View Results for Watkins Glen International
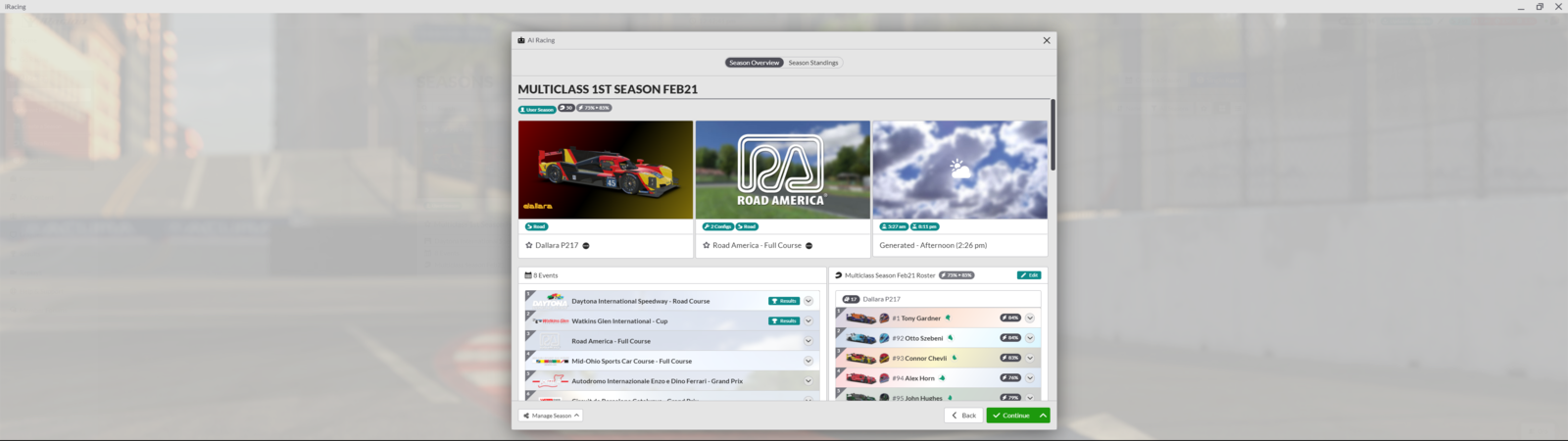 point(784,320)
